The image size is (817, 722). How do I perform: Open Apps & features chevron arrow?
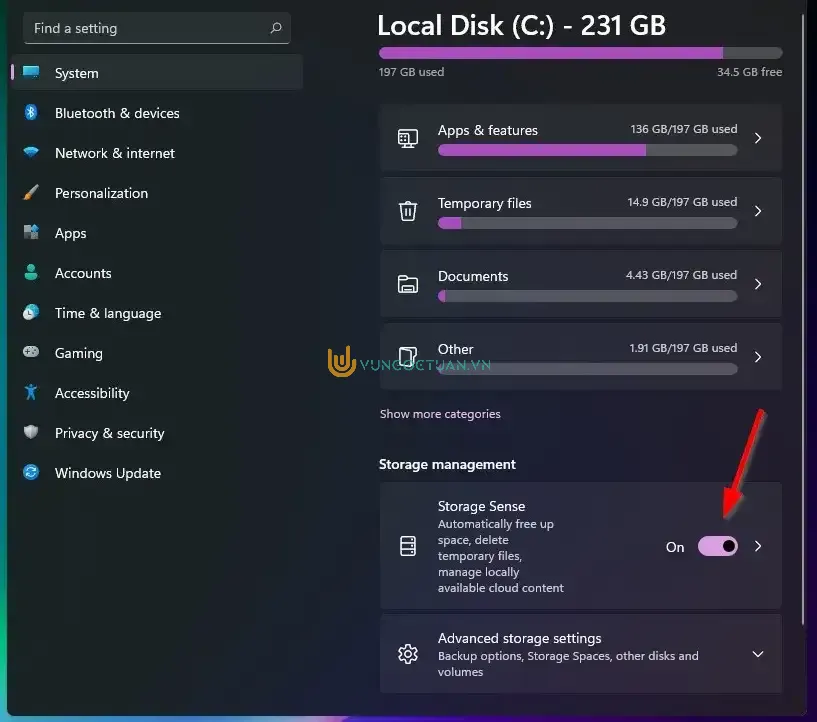pyautogui.click(x=758, y=138)
